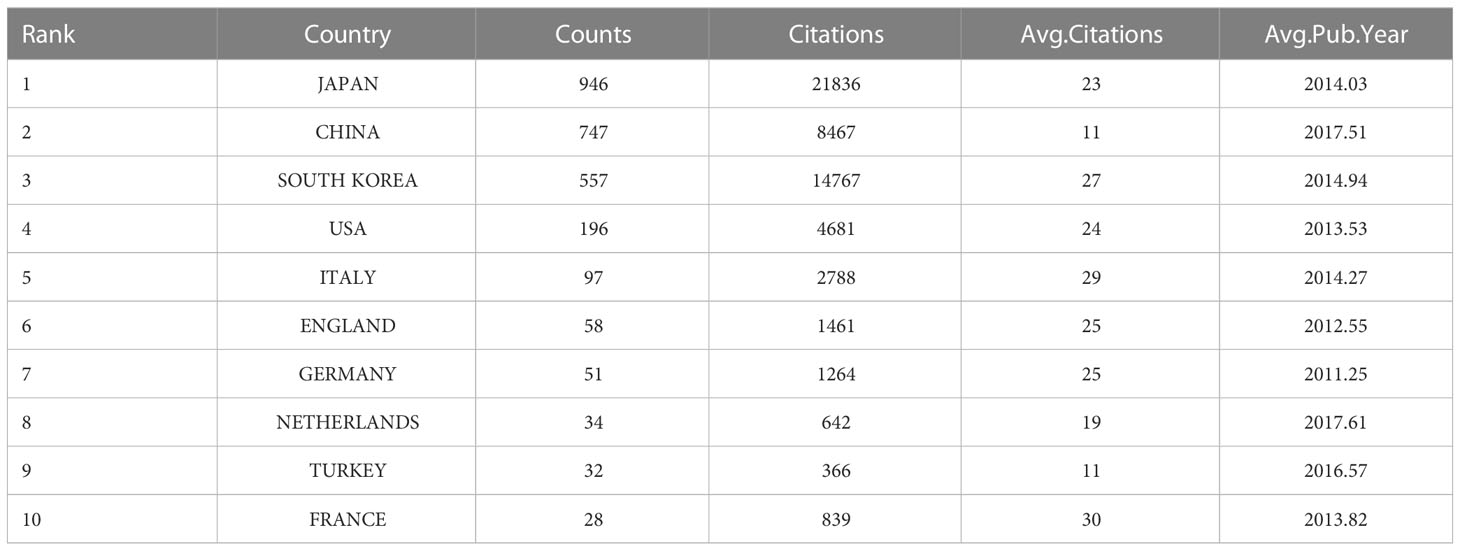The height and width of the screenshot is (551, 1460).
Task: Click the USA country cell
Action: (347, 229)
